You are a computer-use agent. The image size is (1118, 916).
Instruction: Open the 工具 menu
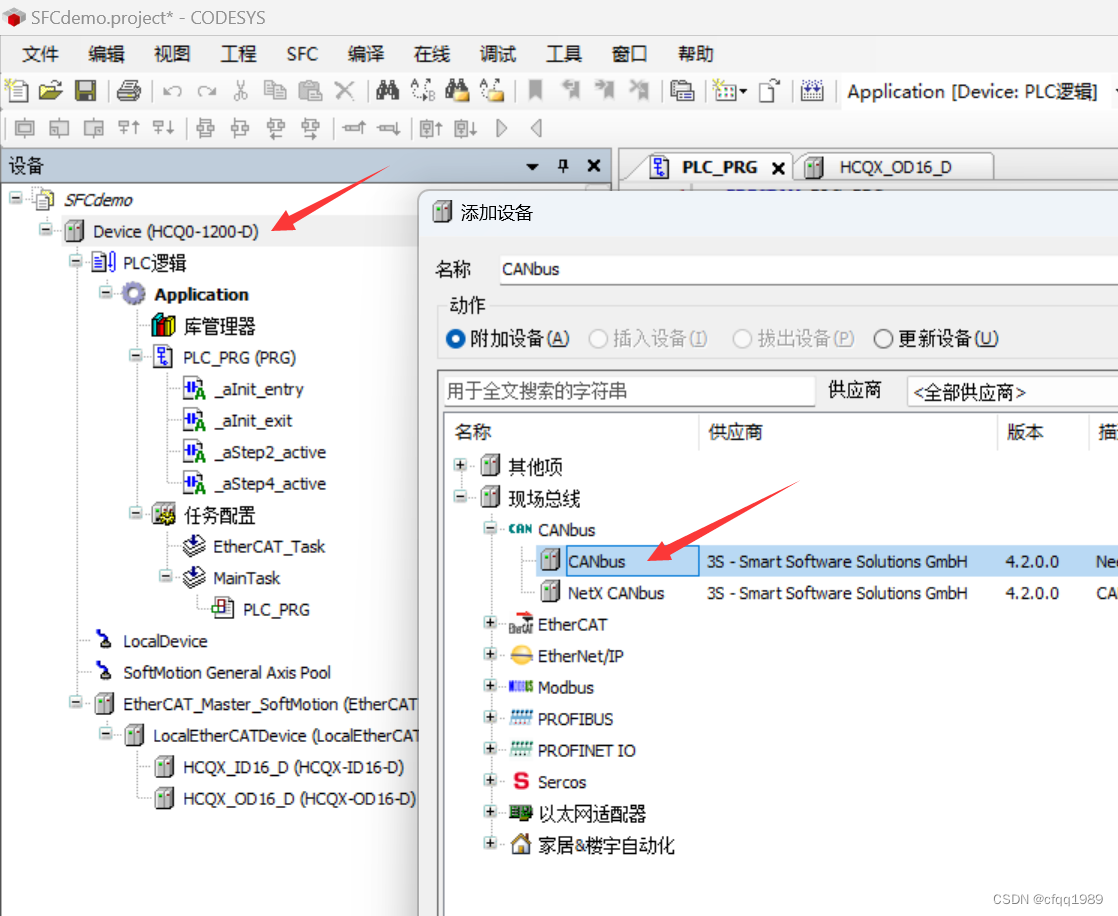pos(563,54)
